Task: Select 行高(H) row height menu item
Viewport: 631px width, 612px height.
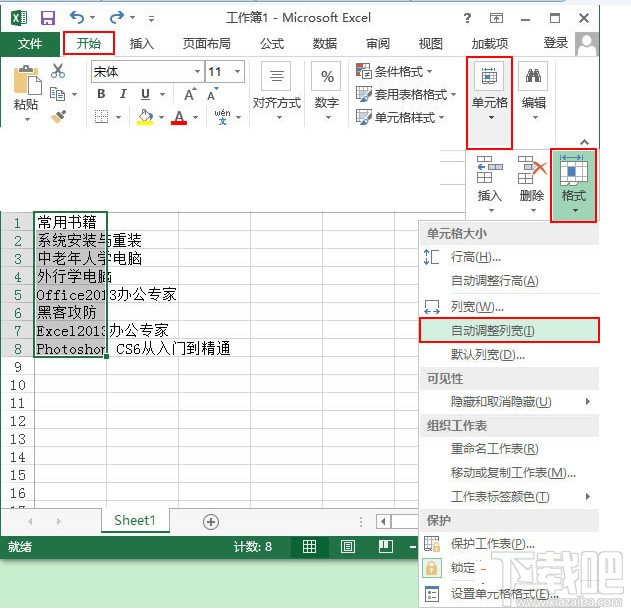Action: click(x=509, y=257)
